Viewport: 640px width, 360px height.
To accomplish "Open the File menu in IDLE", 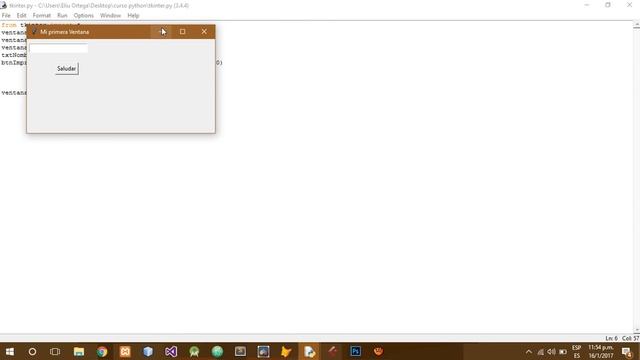I will (6, 16).
